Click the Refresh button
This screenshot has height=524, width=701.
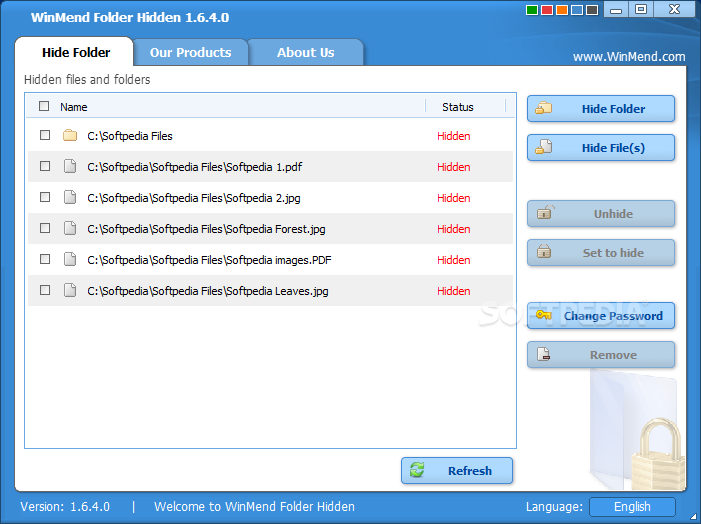point(457,470)
